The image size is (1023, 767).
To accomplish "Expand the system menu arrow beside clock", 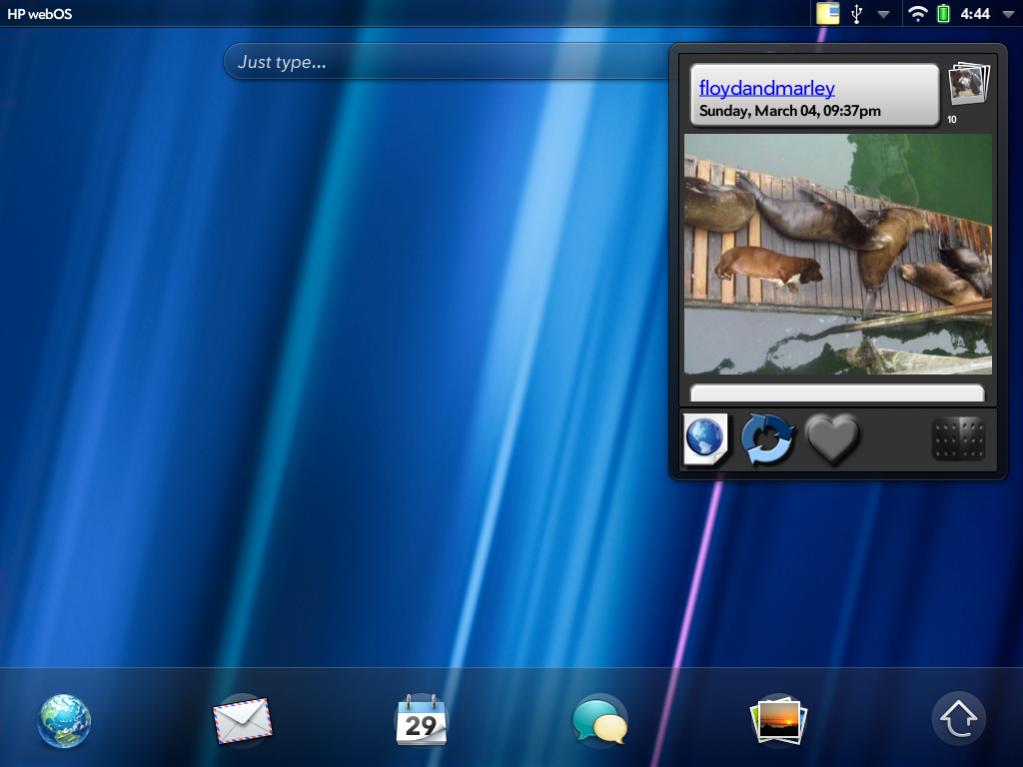I will pyautogui.click(x=1006, y=15).
